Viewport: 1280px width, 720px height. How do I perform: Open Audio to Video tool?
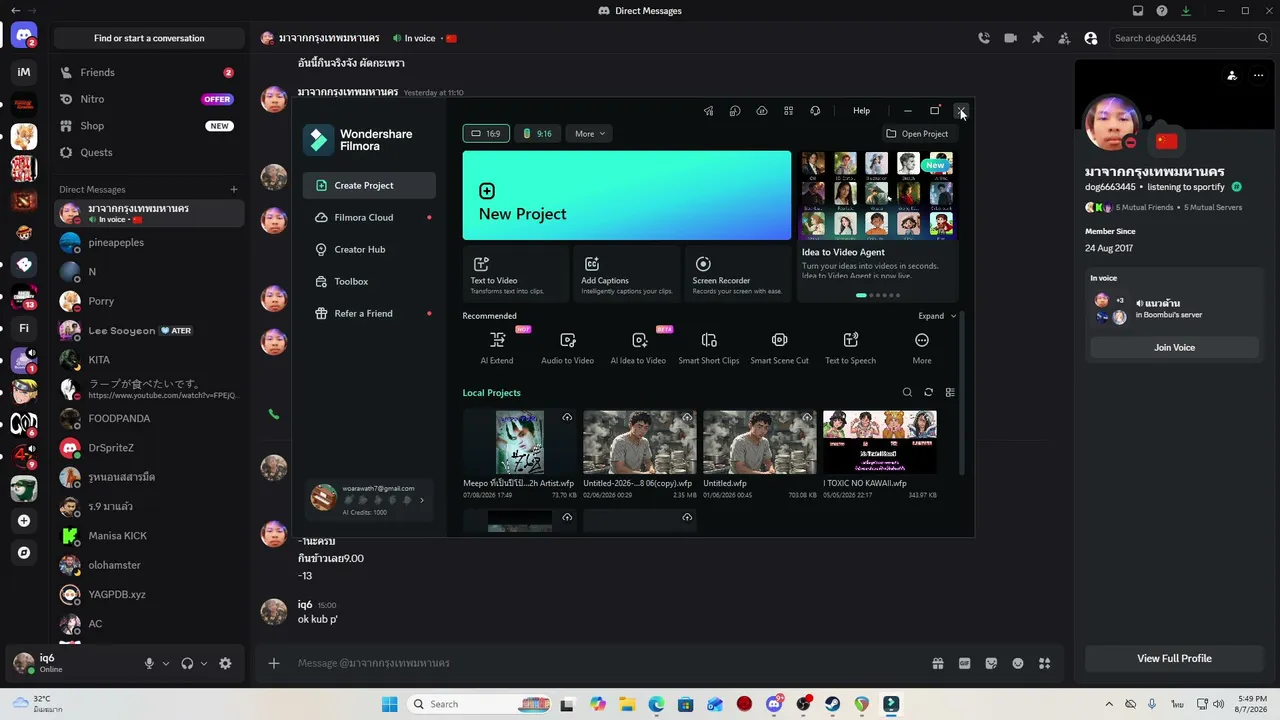click(x=568, y=348)
